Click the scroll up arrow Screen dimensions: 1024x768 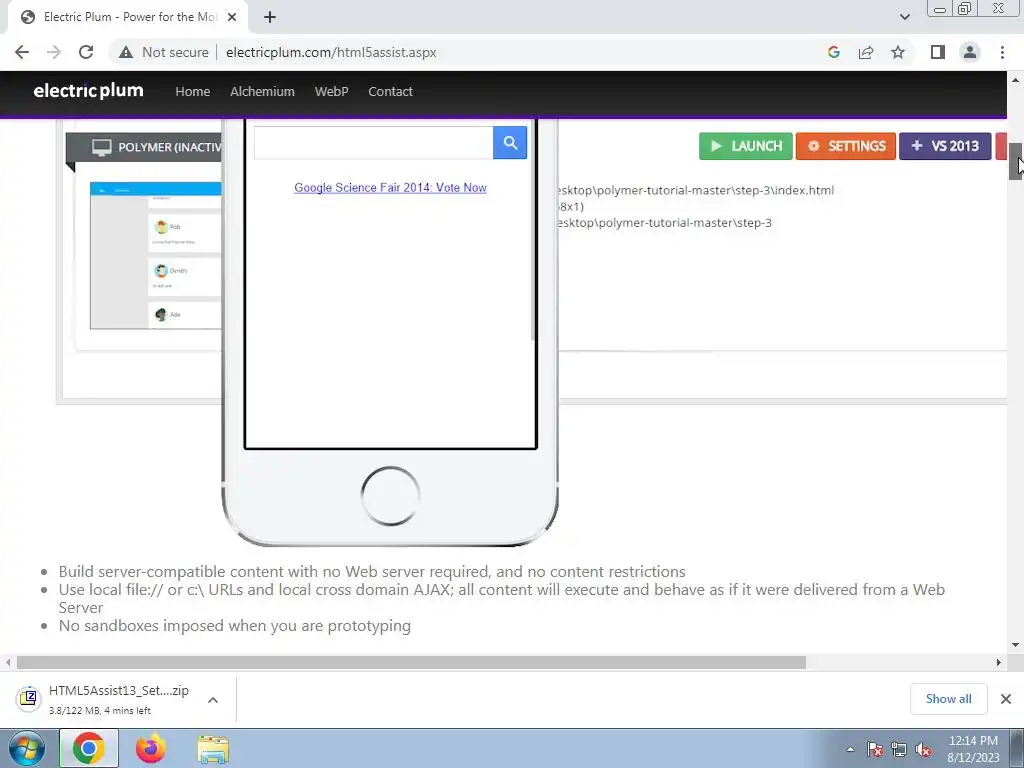tap(1015, 80)
